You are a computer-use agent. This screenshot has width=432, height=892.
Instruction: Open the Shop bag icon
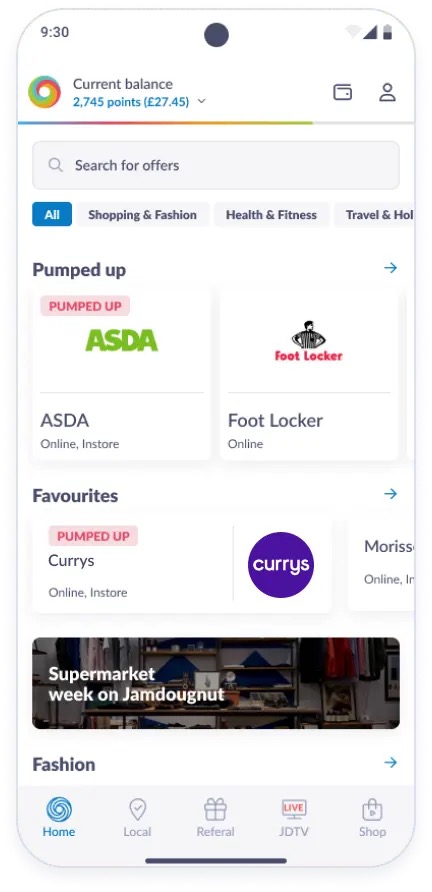tap(372, 809)
